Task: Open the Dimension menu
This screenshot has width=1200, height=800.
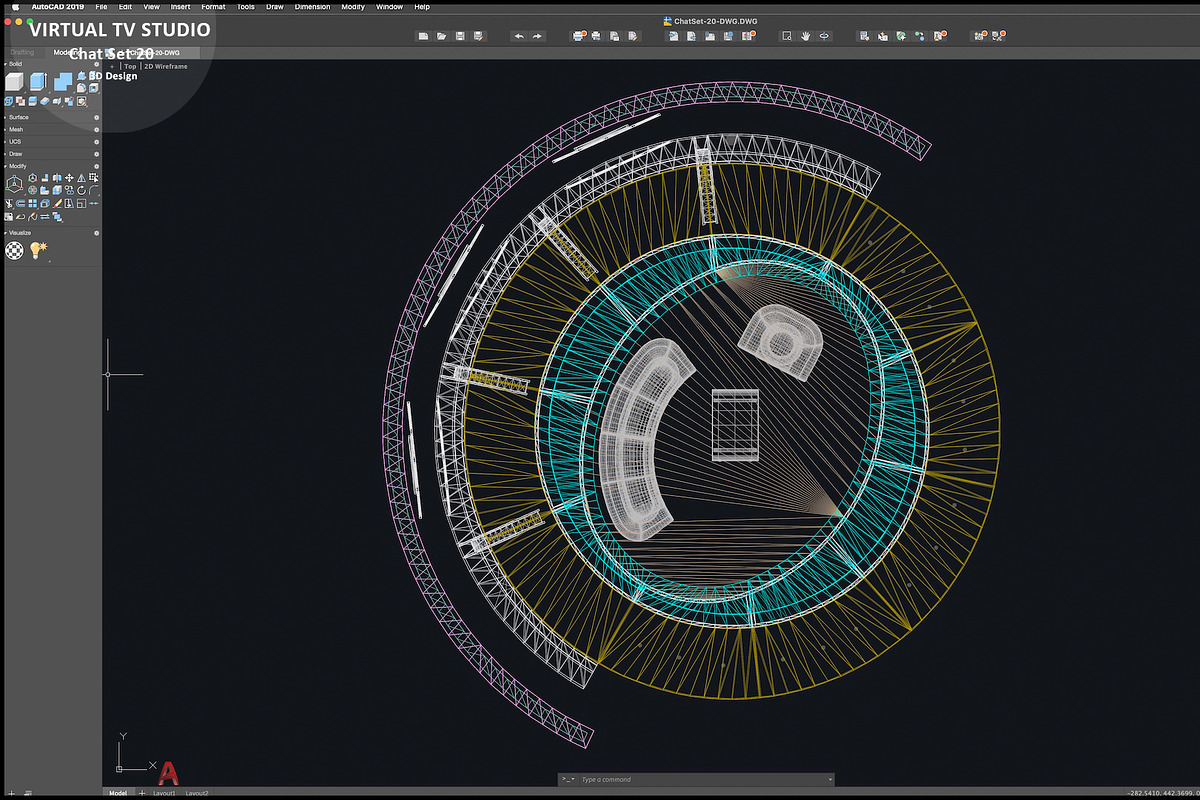Action: click(312, 6)
